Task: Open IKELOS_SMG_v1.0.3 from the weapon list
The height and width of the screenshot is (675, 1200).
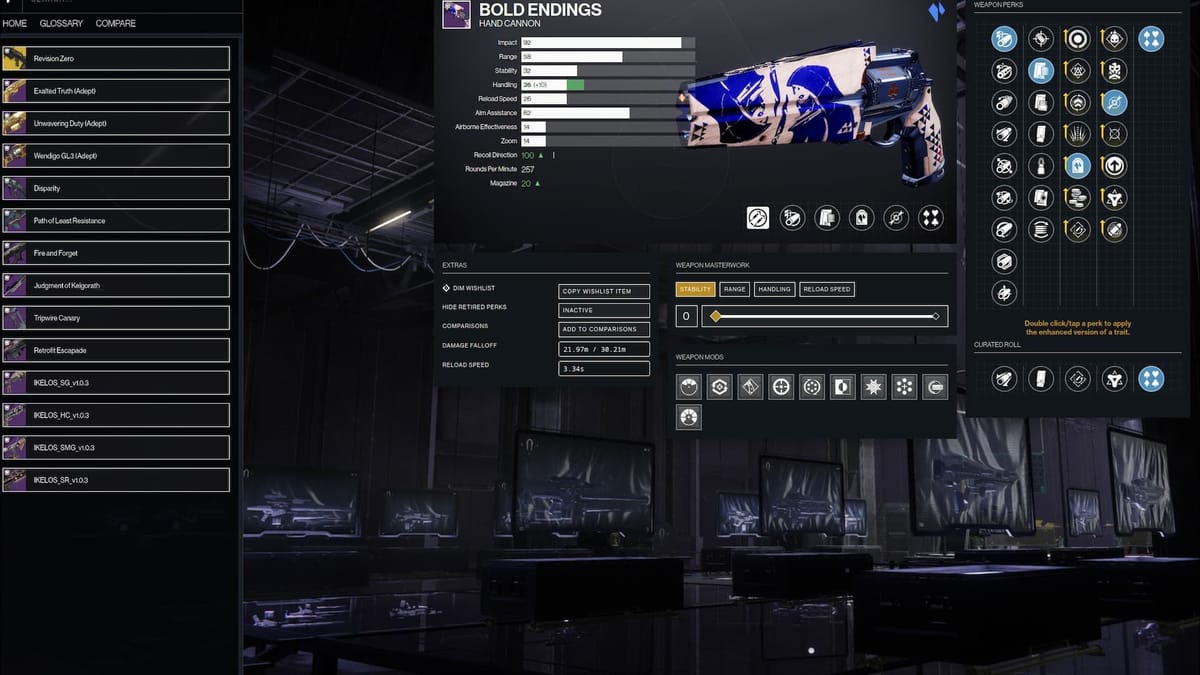Action: (116, 448)
